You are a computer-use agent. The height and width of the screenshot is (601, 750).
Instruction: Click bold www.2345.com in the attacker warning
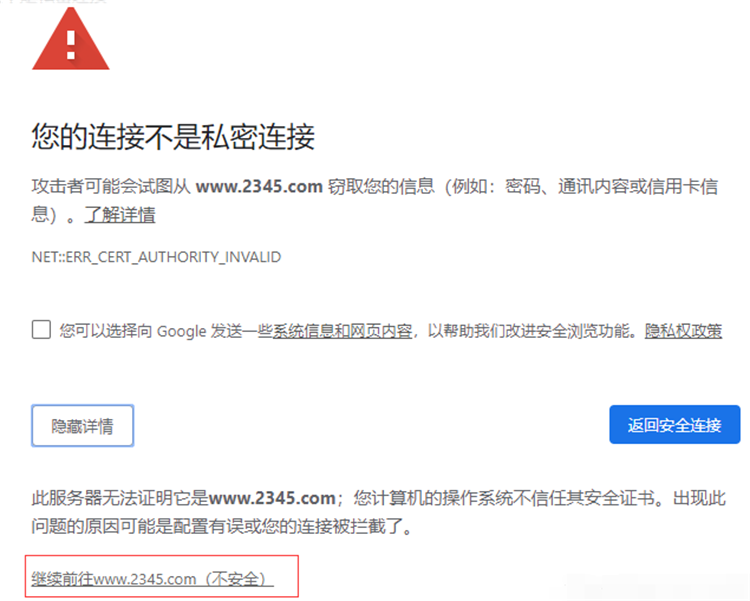click(259, 186)
